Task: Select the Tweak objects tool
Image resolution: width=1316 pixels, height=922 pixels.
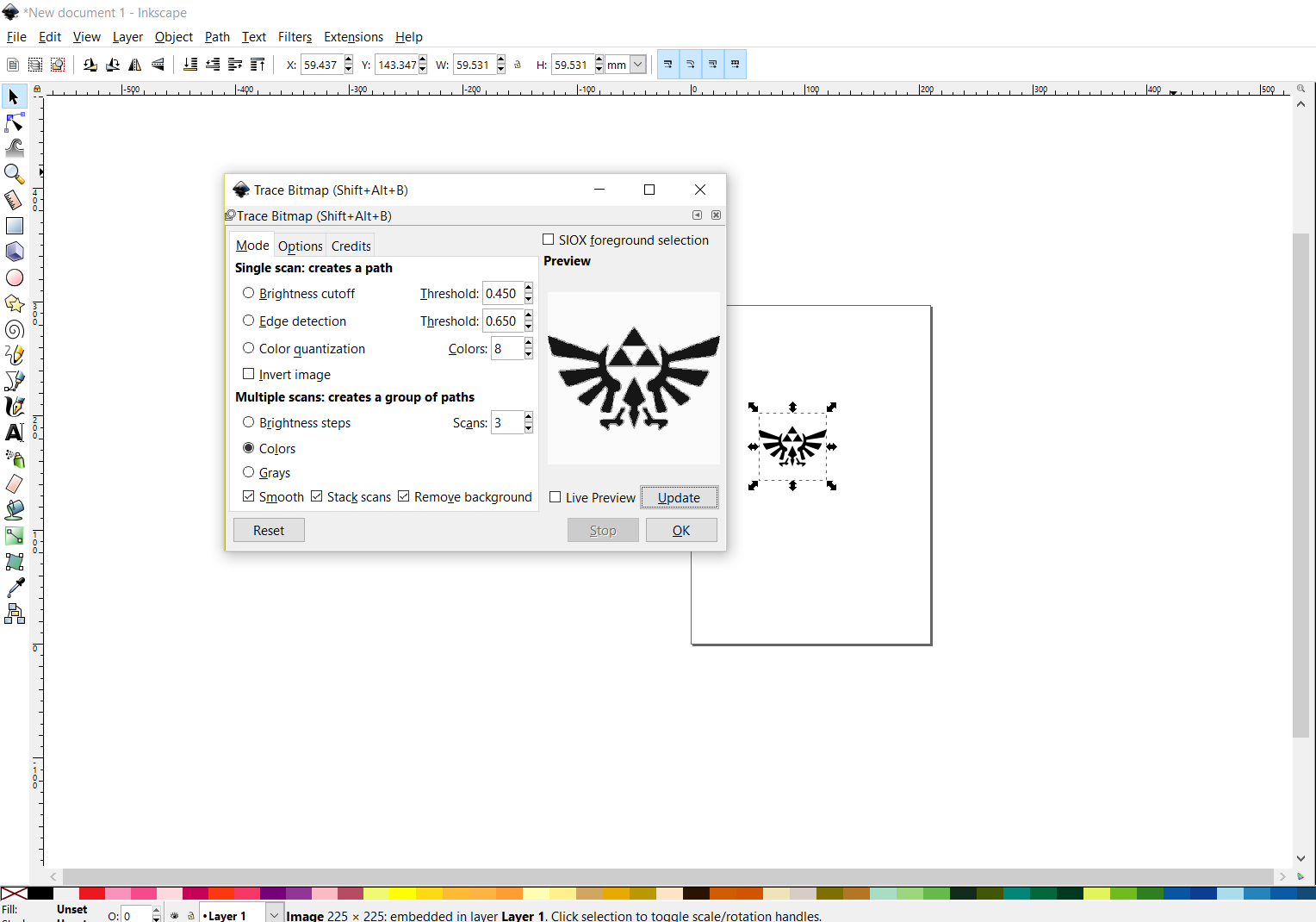Action: [14, 148]
